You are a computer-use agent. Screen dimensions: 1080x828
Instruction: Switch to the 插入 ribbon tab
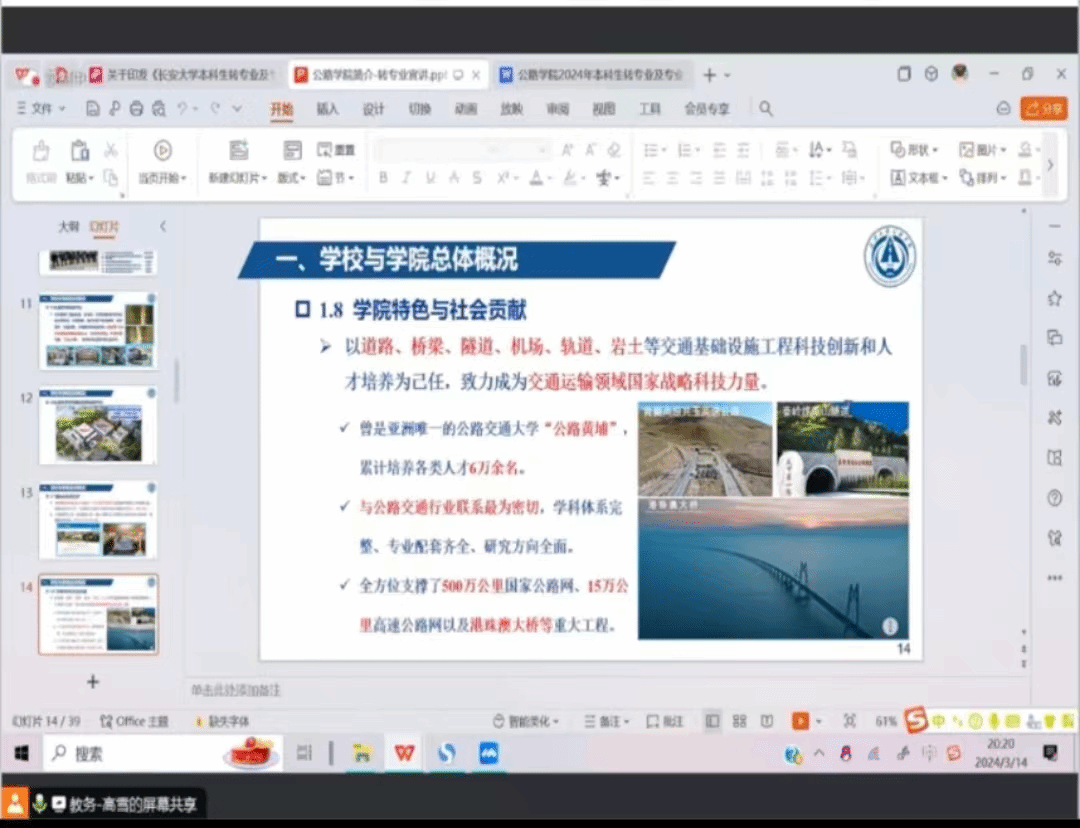[x=327, y=109]
